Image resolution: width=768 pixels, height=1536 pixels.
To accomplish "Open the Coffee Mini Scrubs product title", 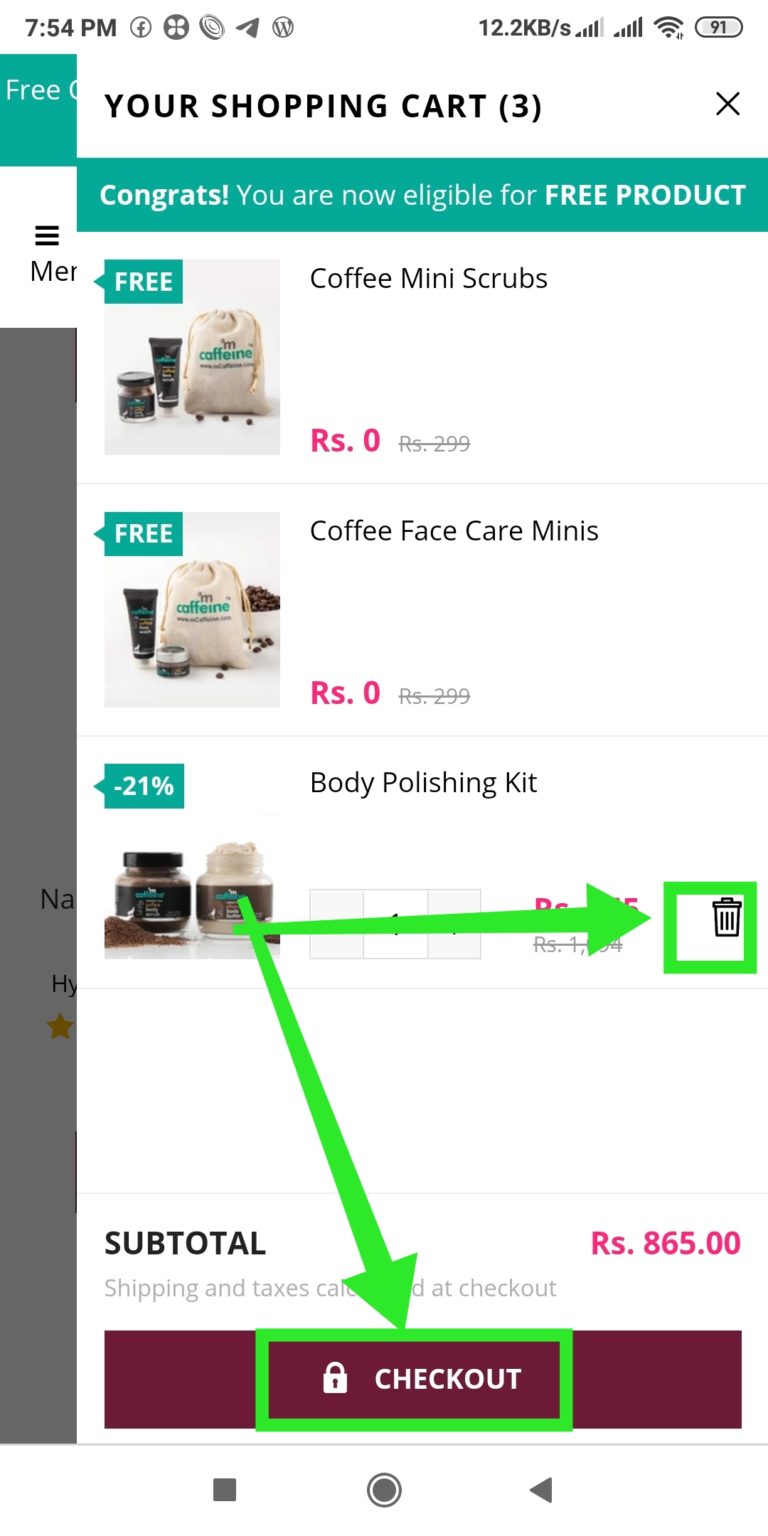I will click(429, 278).
